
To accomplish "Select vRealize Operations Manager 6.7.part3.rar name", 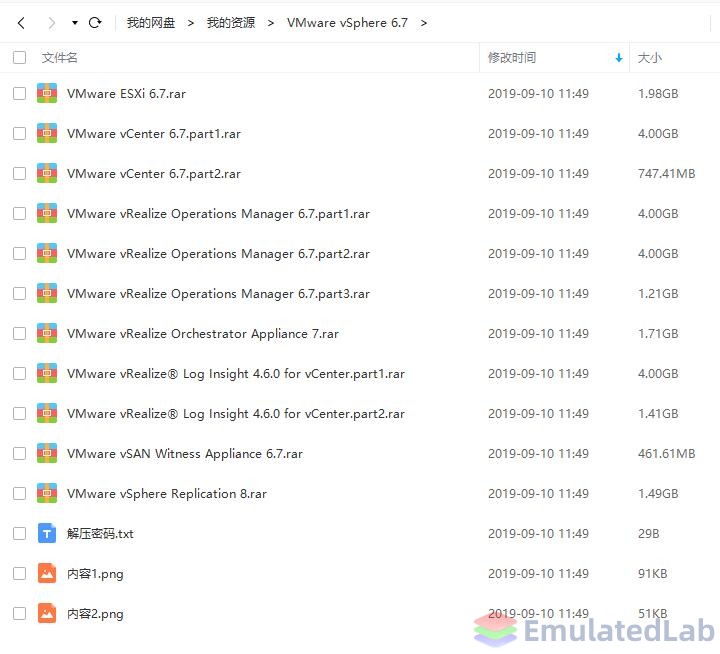I will coord(219,293).
